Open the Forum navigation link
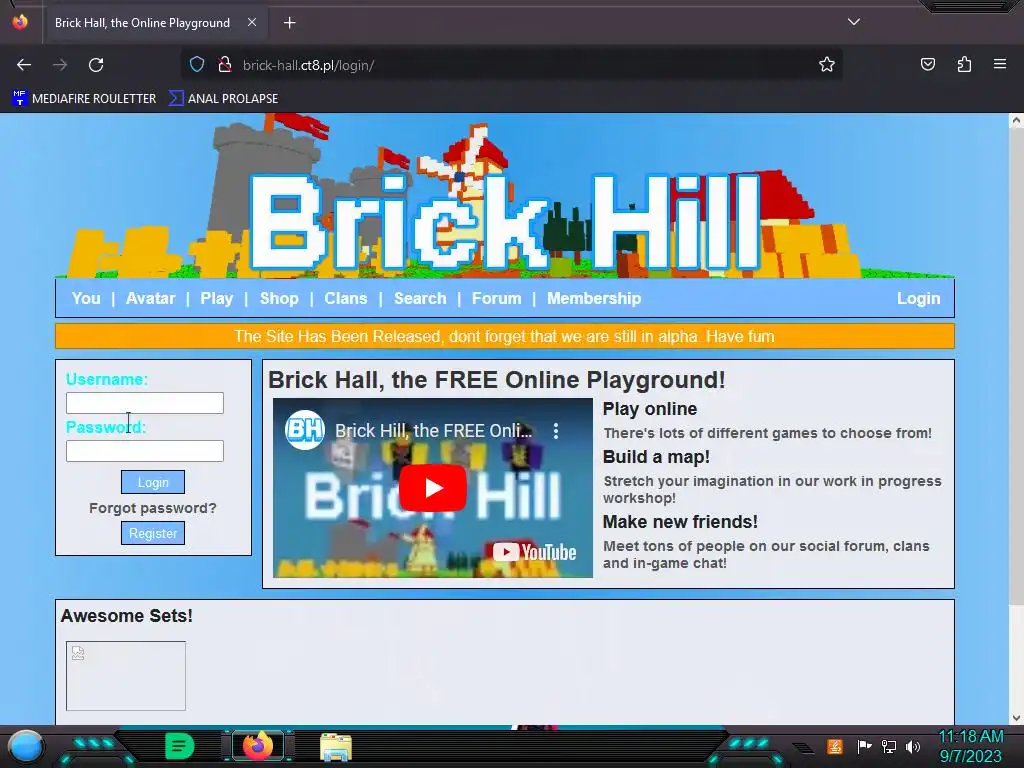 pos(496,298)
